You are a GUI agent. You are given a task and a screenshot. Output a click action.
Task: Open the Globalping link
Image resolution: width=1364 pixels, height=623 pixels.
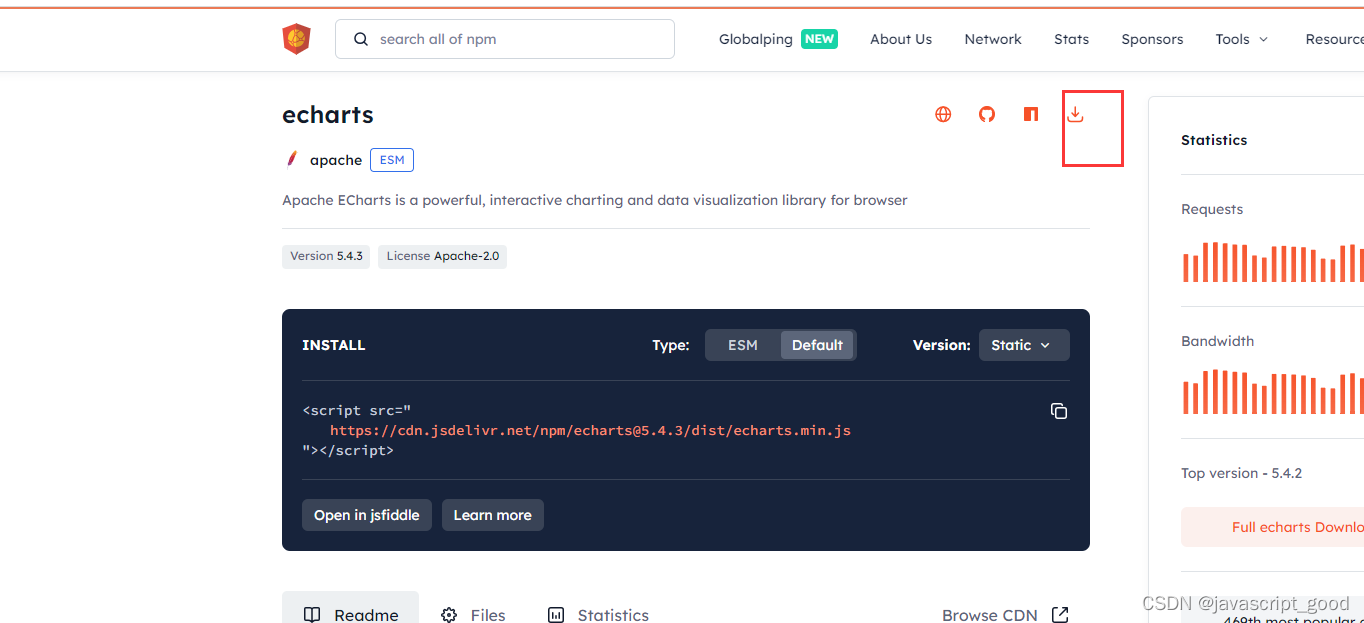755,39
